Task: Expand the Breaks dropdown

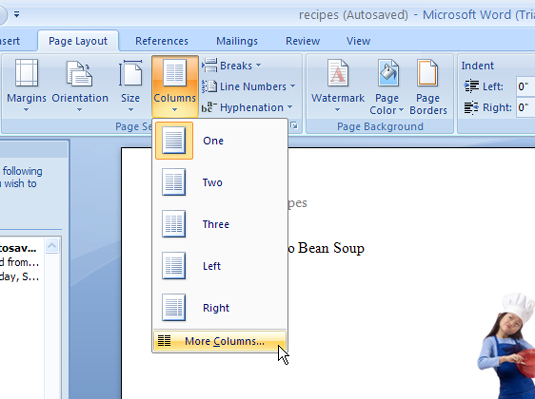Action: (x=232, y=65)
